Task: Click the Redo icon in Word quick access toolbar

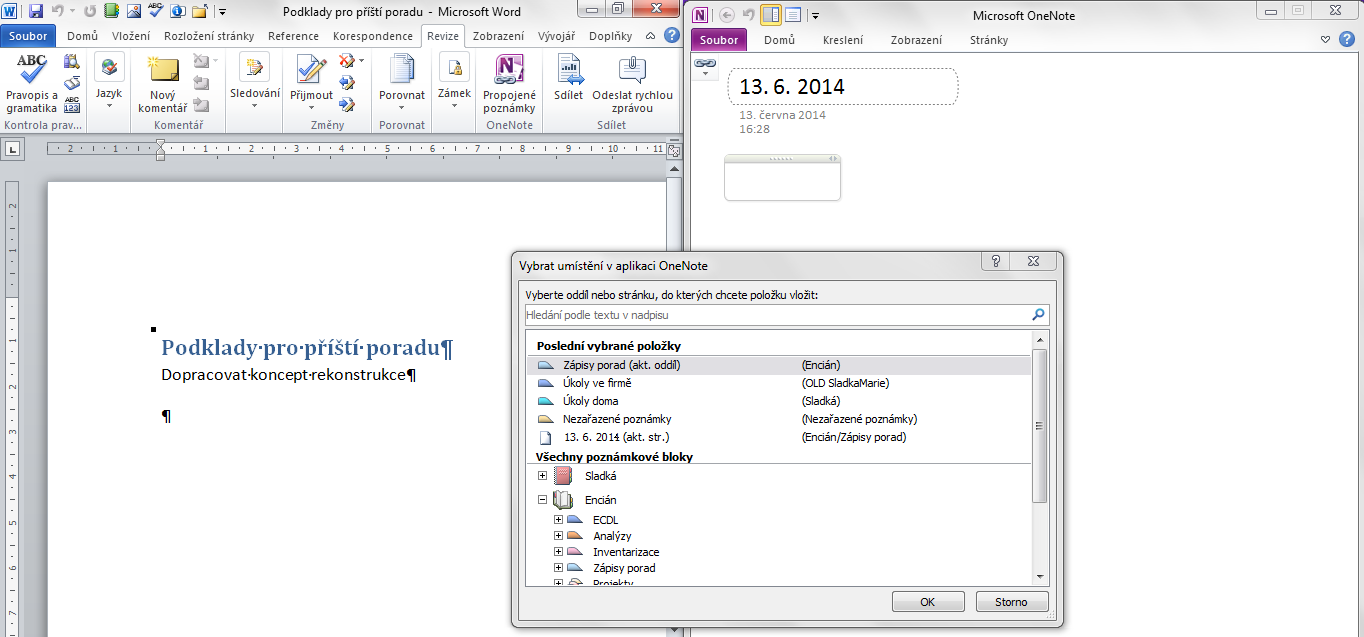Action: [x=91, y=11]
